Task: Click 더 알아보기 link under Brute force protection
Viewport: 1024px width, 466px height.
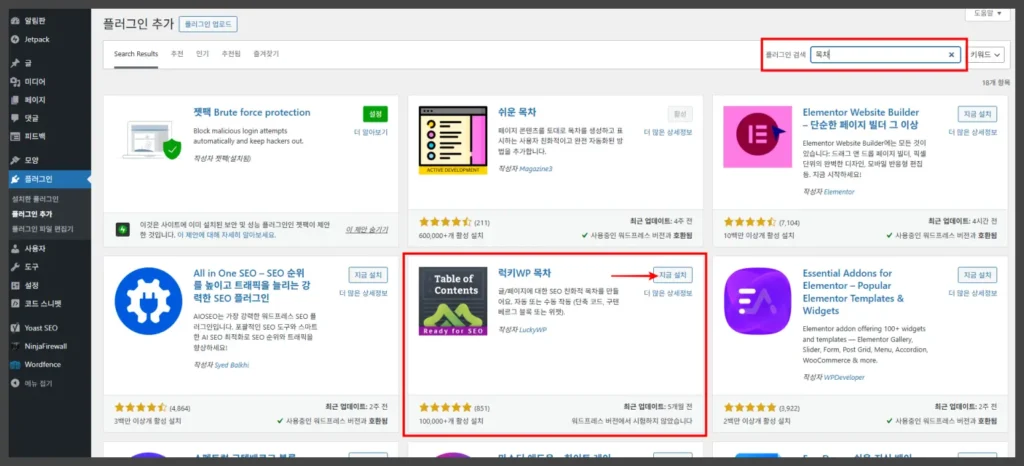Action: pyautogui.click(x=371, y=132)
